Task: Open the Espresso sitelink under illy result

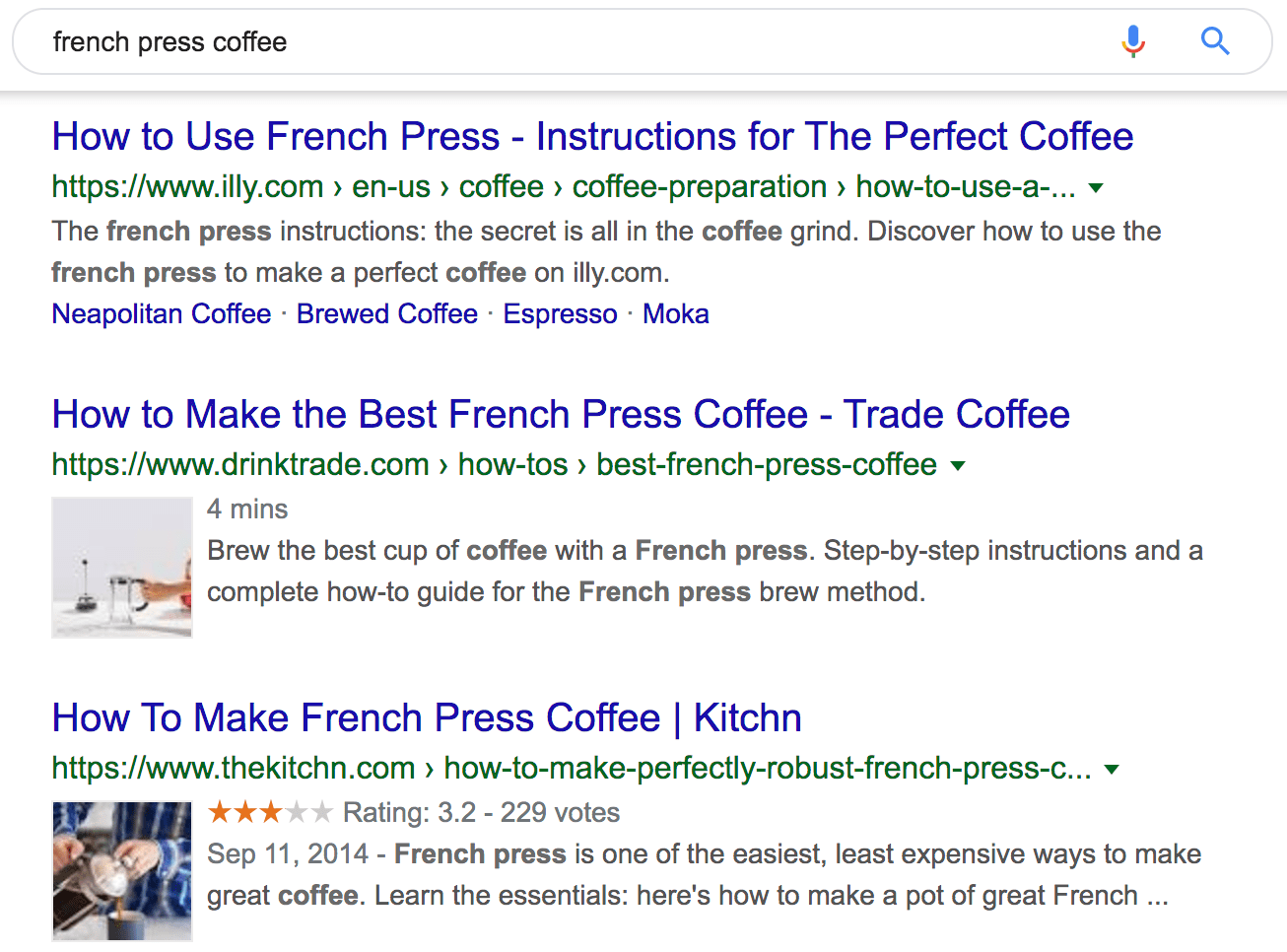Action: pos(560,313)
